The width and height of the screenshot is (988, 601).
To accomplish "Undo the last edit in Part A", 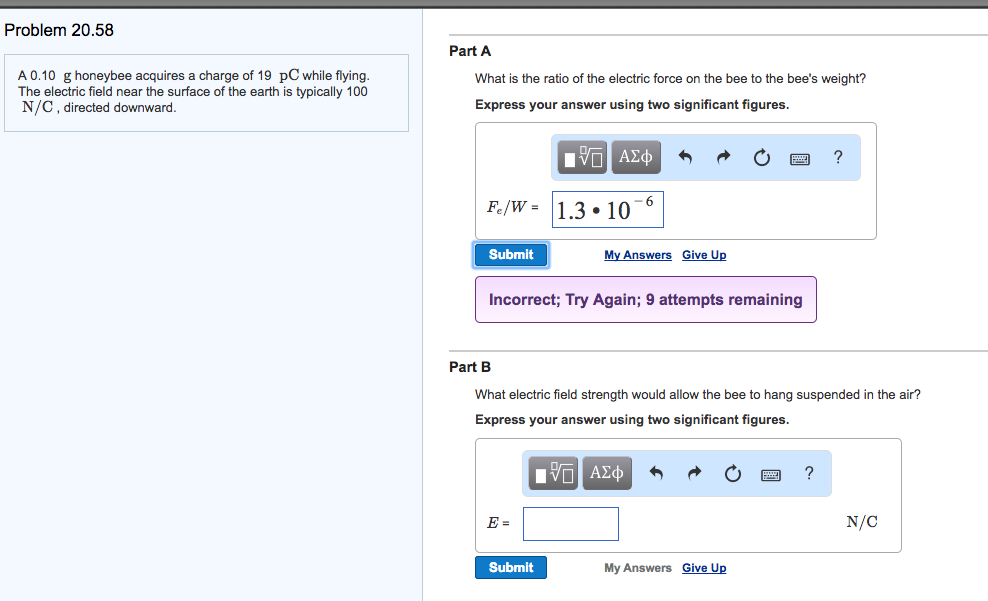I will 685,157.
